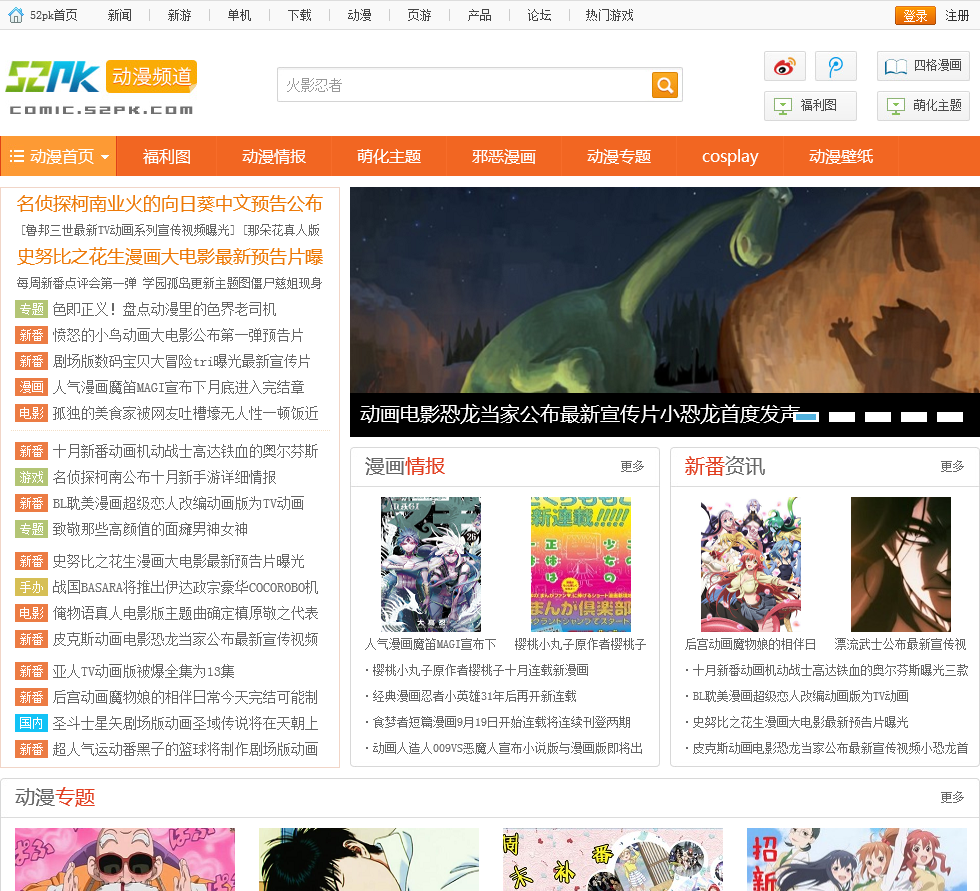Click 游戏 tag beside 名侦探柯南 手游 article
This screenshot has width=980, height=891.
click(x=31, y=477)
